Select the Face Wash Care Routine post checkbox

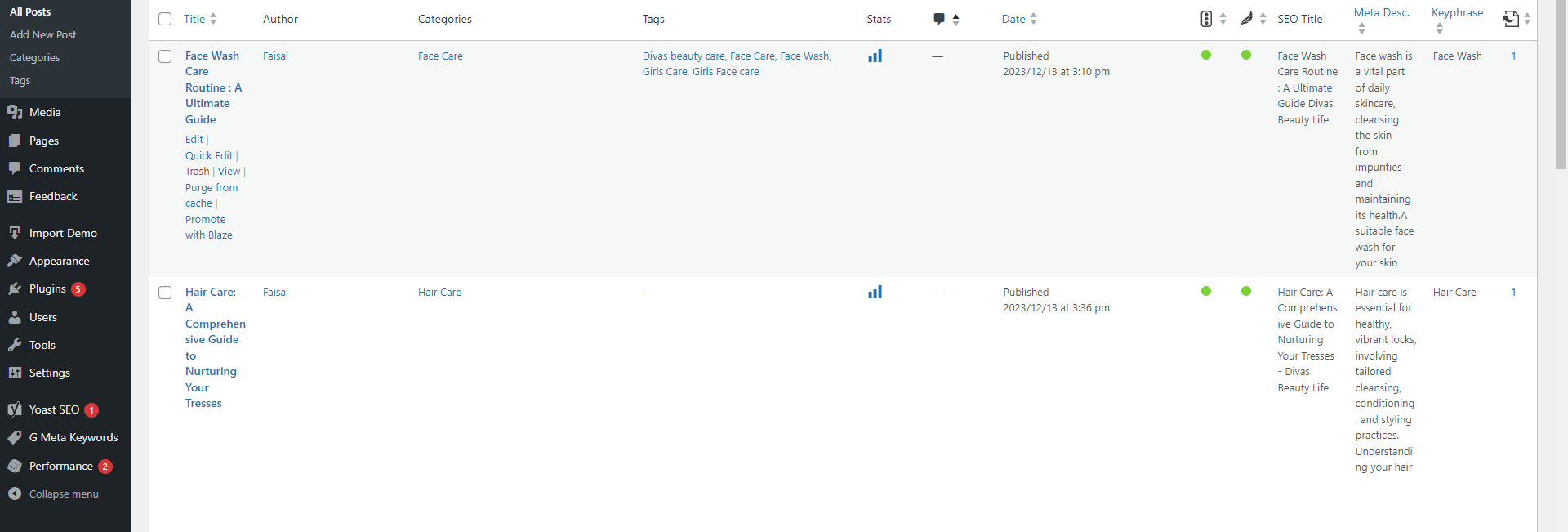coord(165,56)
